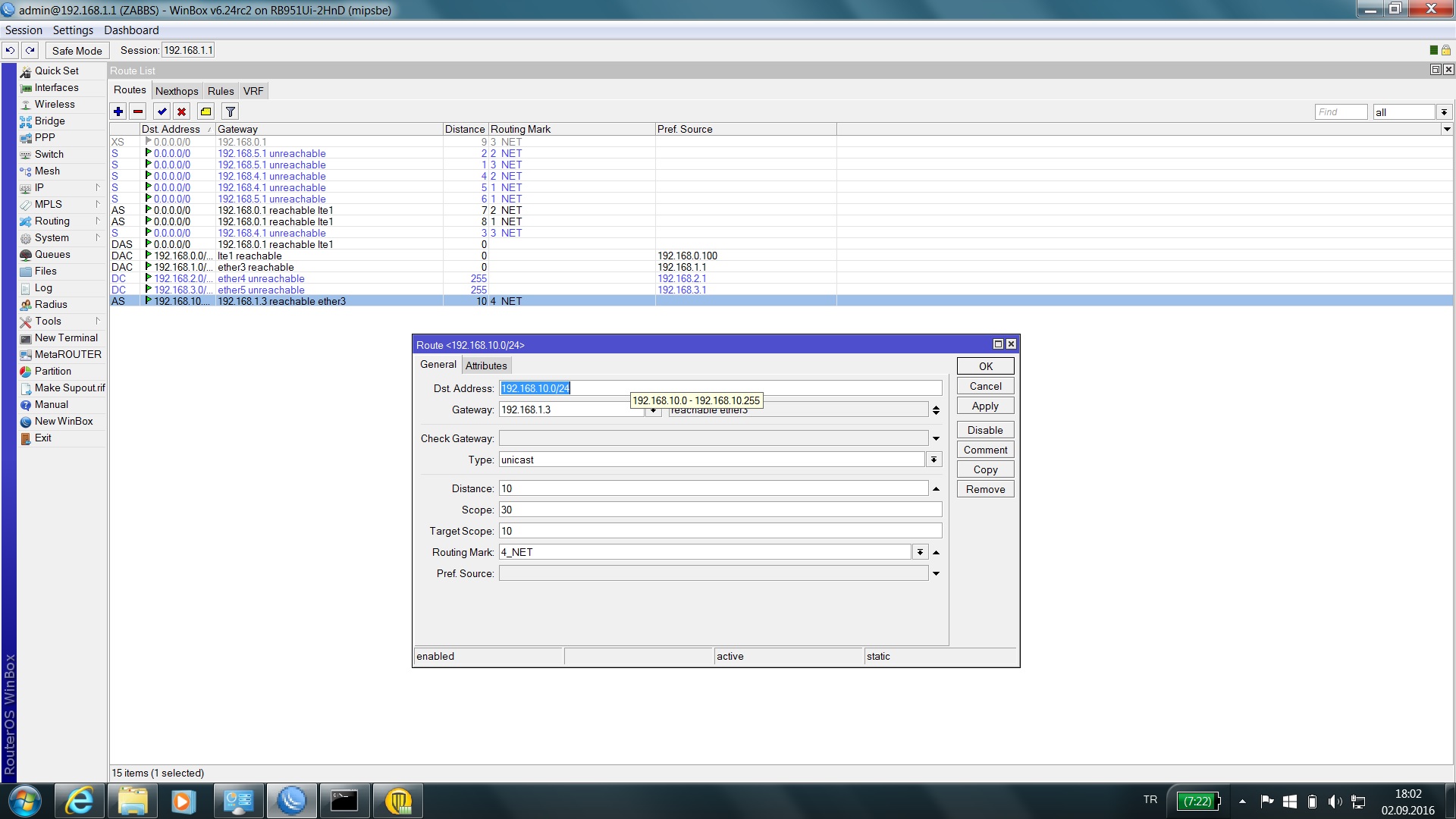Click the Comment button in route dialog
1456x819 pixels.
(985, 450)
